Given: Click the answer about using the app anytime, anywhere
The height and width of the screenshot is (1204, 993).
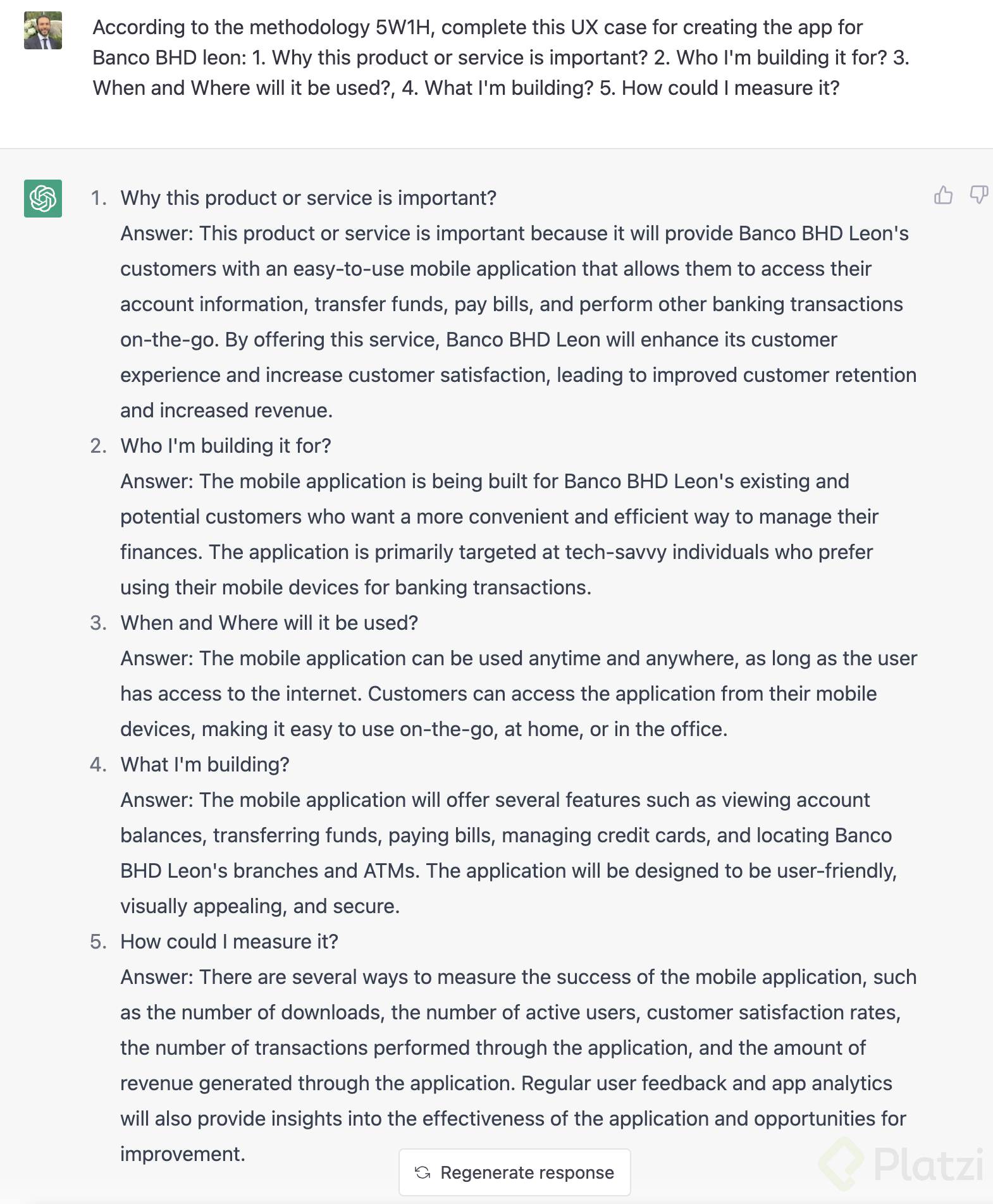Looking at the screenshot, I should point(517,694).
